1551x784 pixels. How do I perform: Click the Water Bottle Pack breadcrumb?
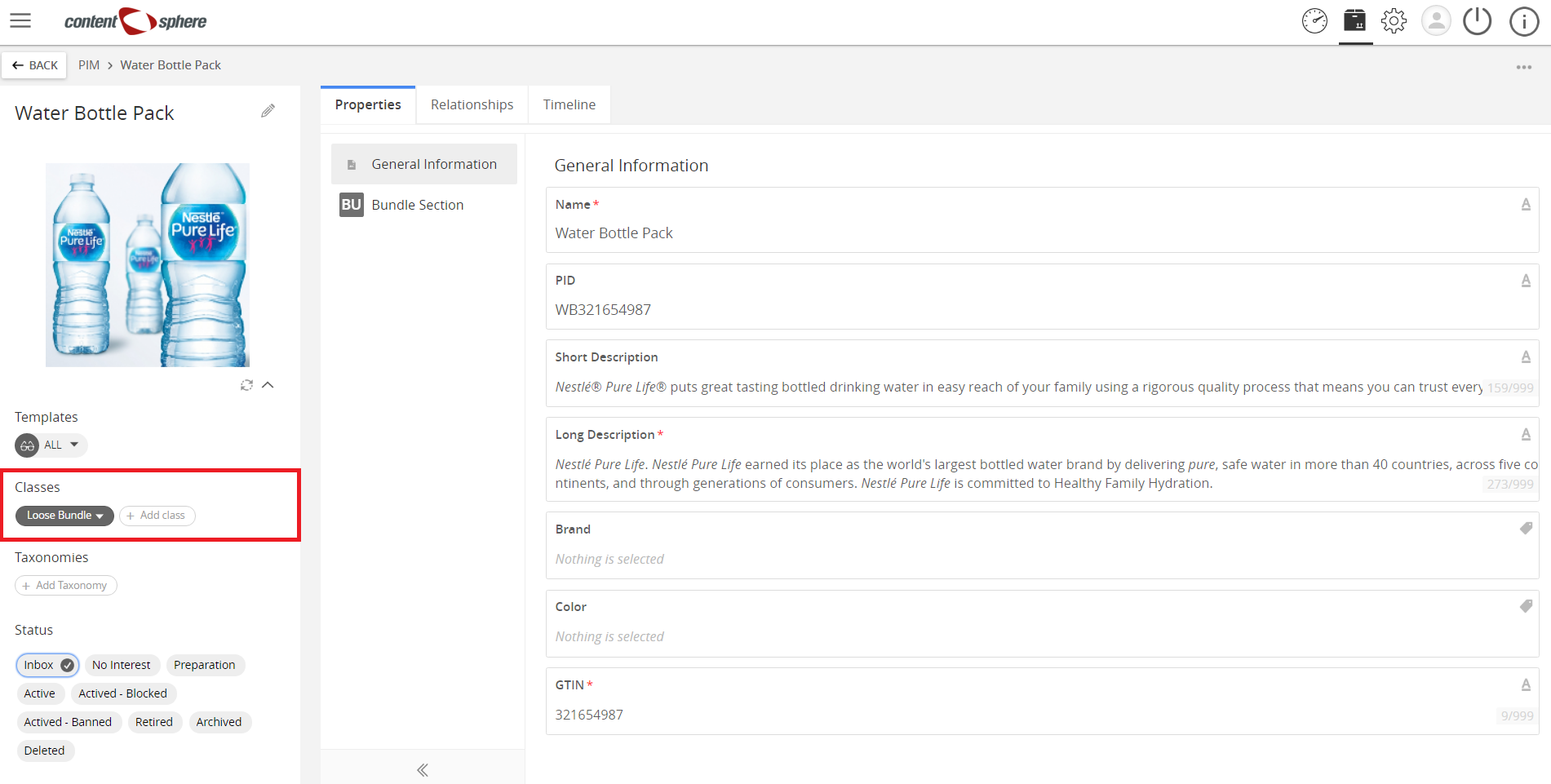(171, 65)
